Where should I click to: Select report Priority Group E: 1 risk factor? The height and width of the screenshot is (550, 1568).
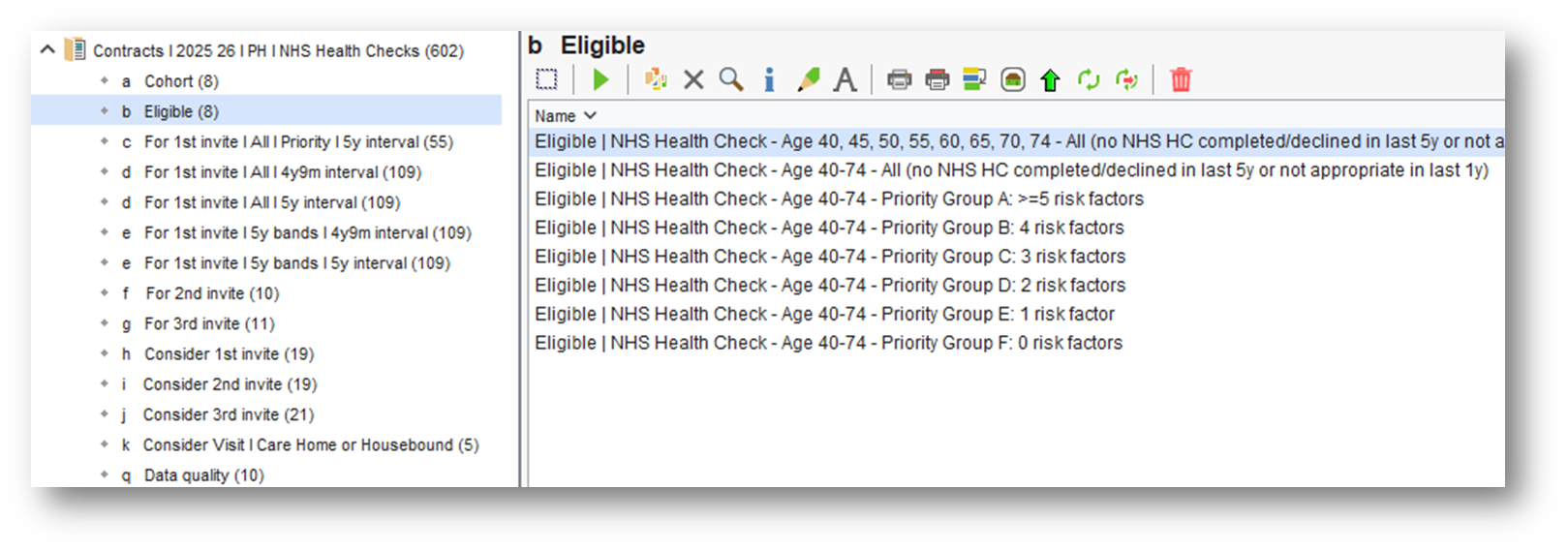824,314
